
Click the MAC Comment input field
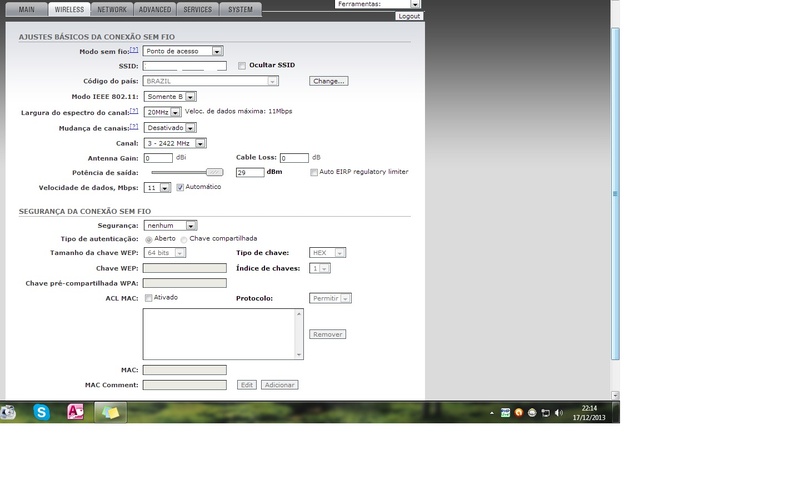(x=185, y=385)
